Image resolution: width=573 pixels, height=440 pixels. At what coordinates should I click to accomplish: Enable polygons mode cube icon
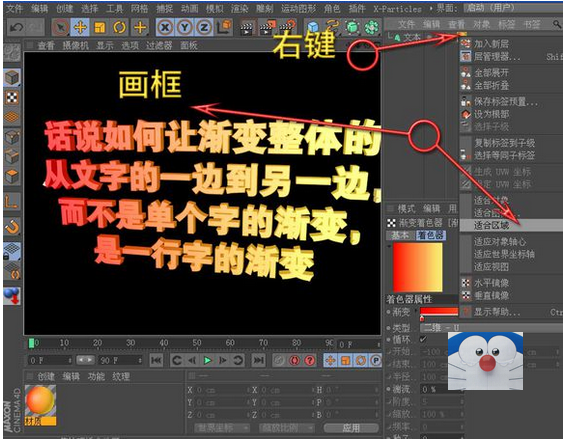[x=12, y=177]
